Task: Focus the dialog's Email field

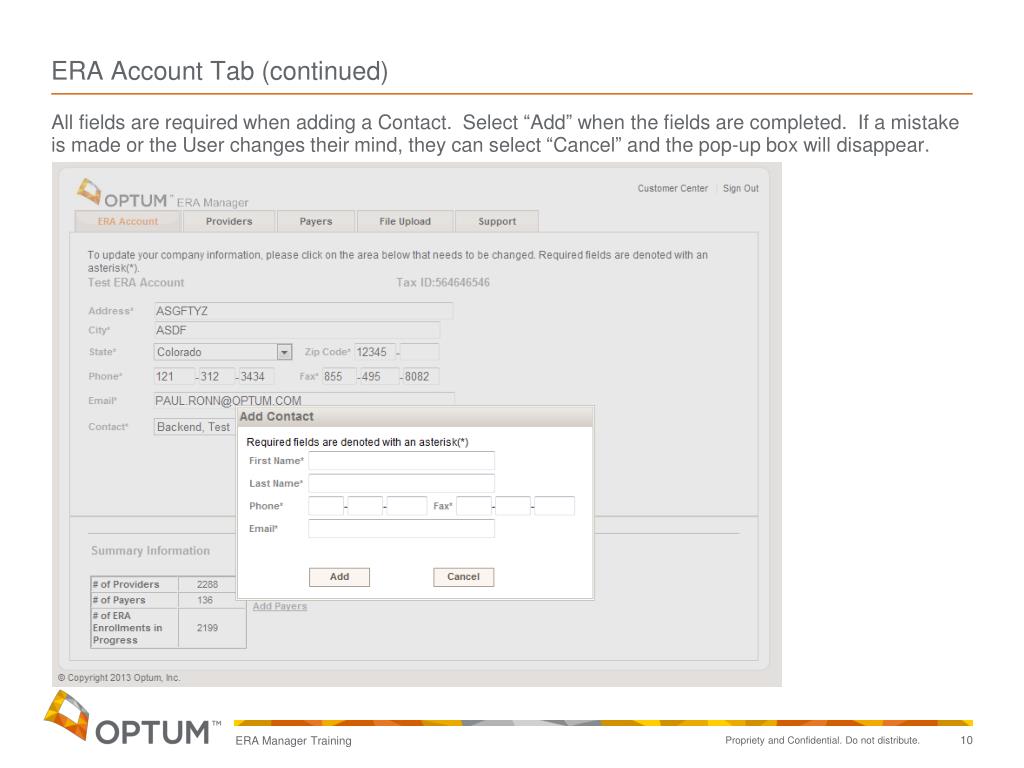Action: click(x=401, y=528)
